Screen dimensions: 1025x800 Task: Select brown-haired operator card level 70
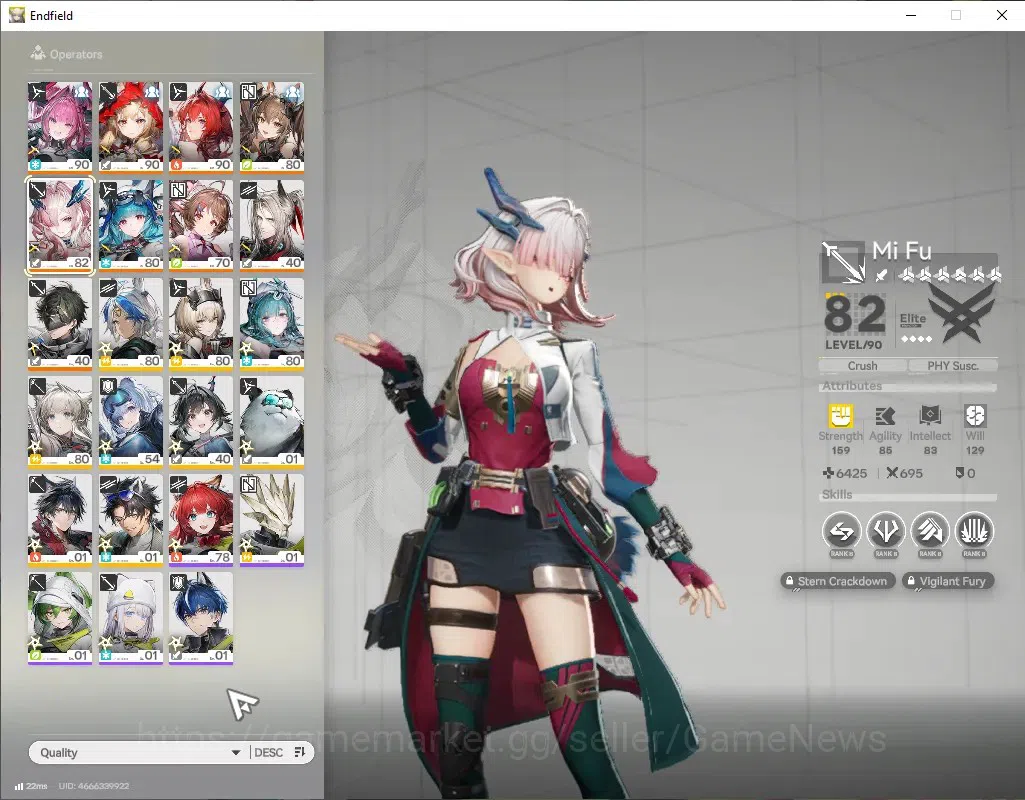click(201, 225)
